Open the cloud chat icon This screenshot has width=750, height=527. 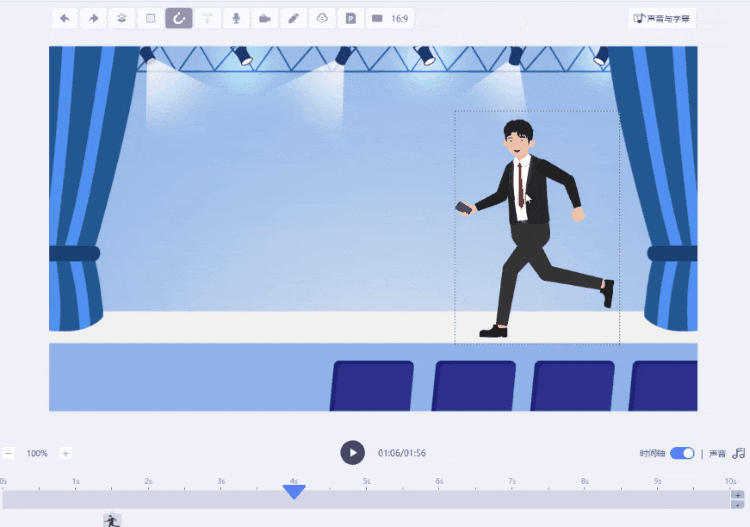click(322, 19)
